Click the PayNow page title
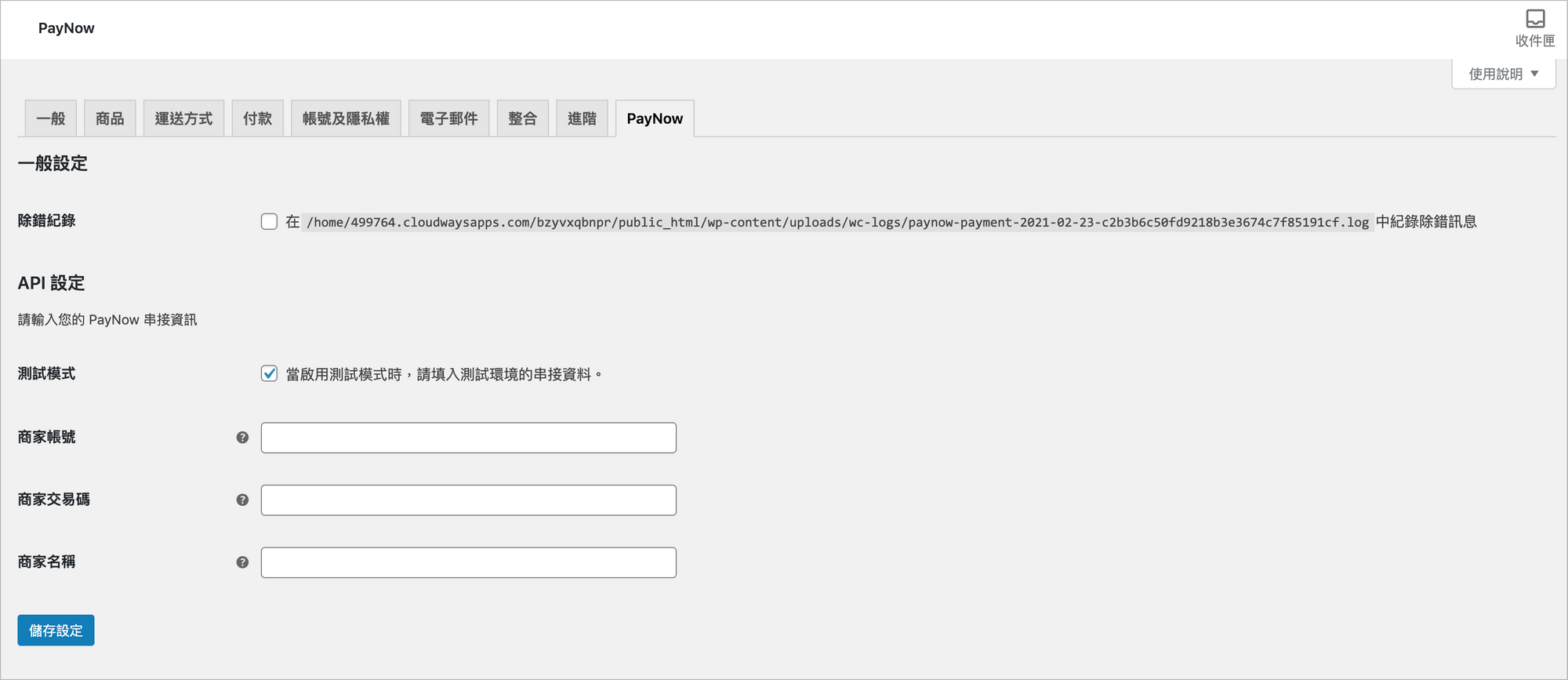This screenshot has width=1568, height=680. click(67, 28)
